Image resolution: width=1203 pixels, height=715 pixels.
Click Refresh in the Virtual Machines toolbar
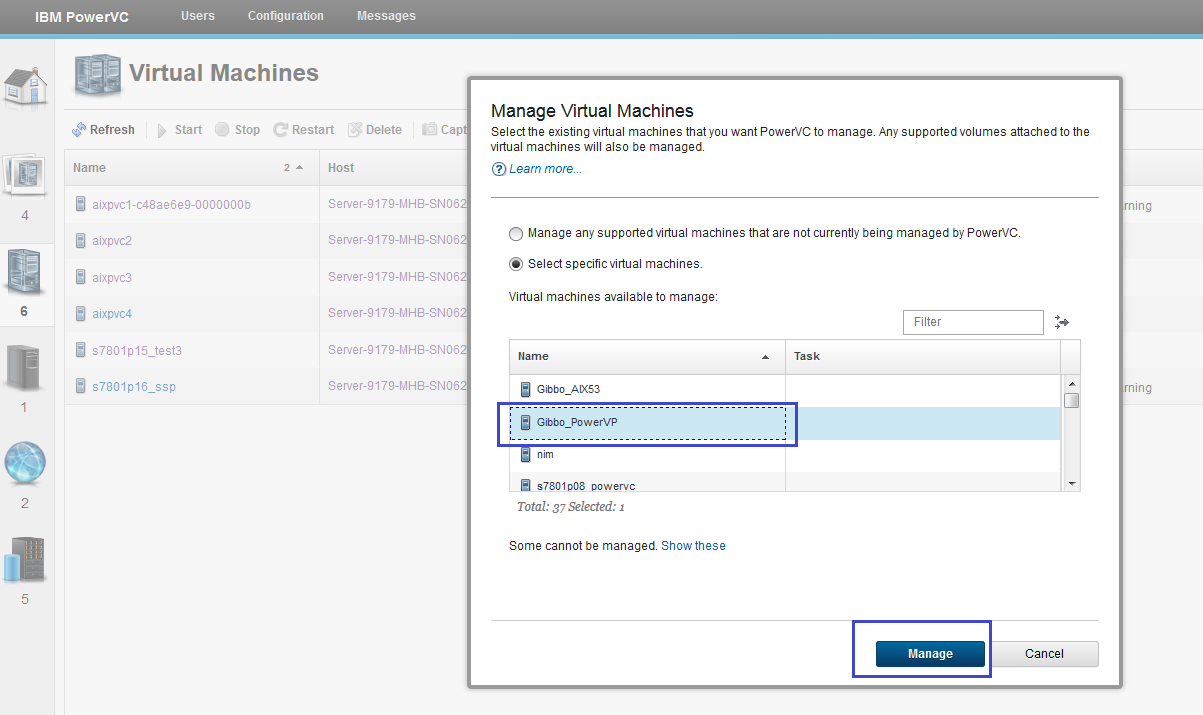(103, 130)
